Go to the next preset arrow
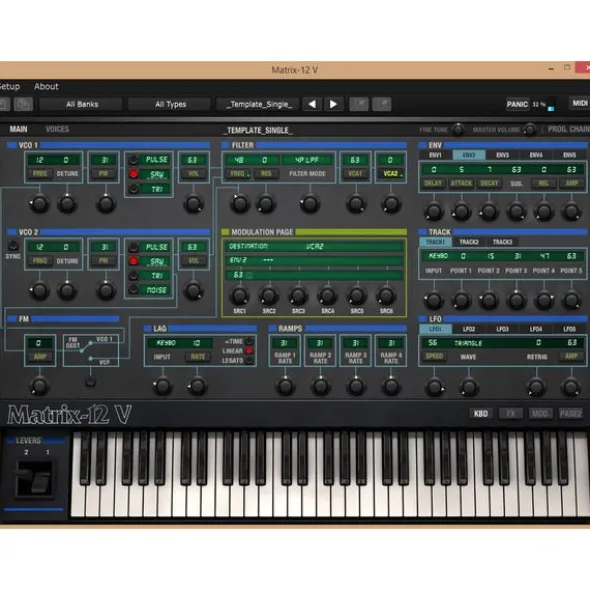This screenshot has height=591, width=590. coord(333,104)
